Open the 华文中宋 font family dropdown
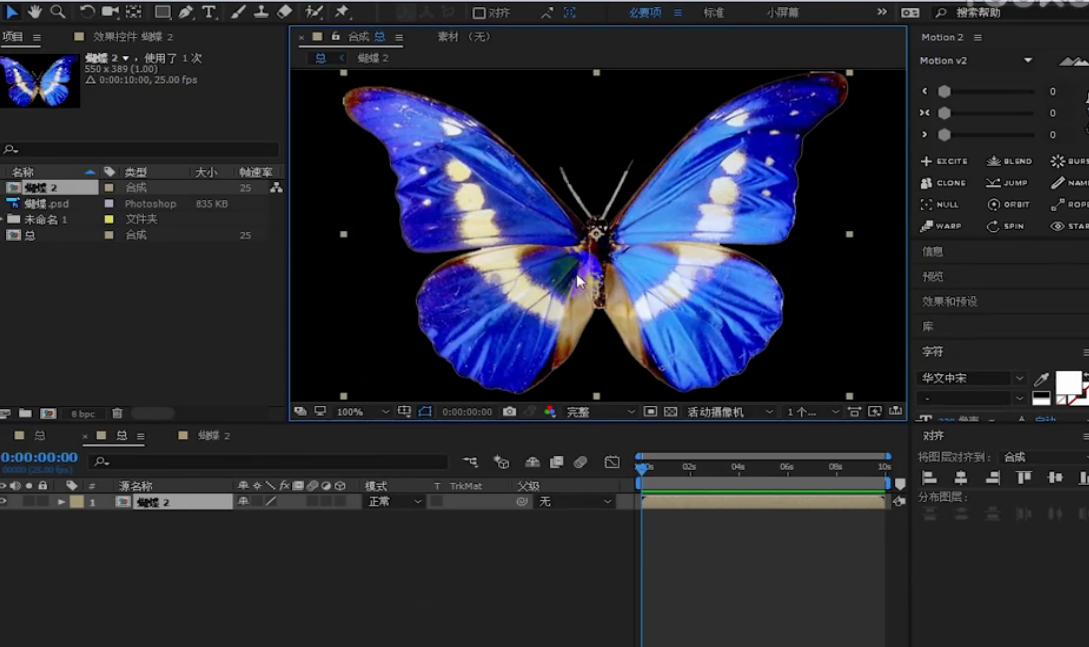Screen dimensions: 1089x647 (x=971, y=378)
